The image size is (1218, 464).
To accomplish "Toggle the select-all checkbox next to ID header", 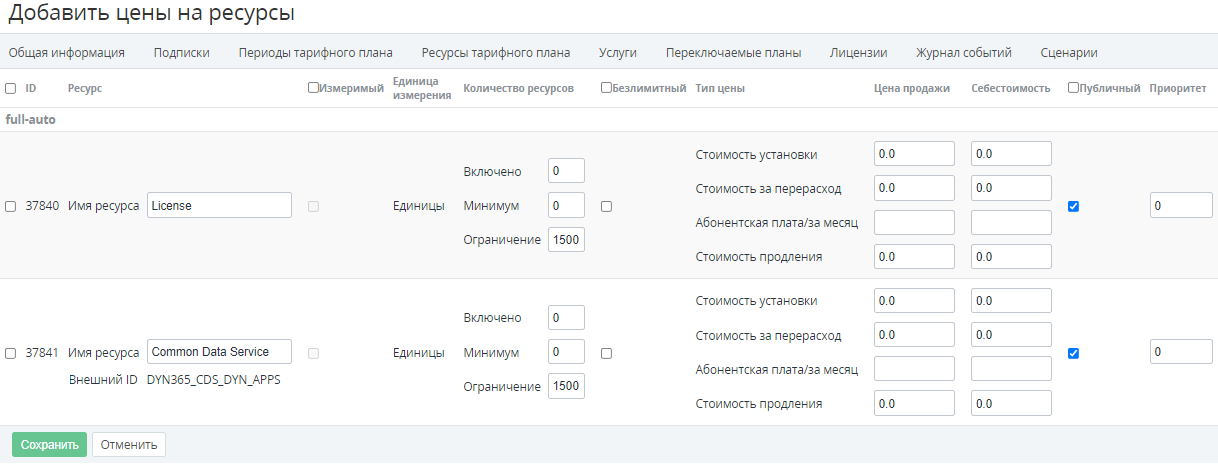I will pyautogui.click(x=11, y=89).
